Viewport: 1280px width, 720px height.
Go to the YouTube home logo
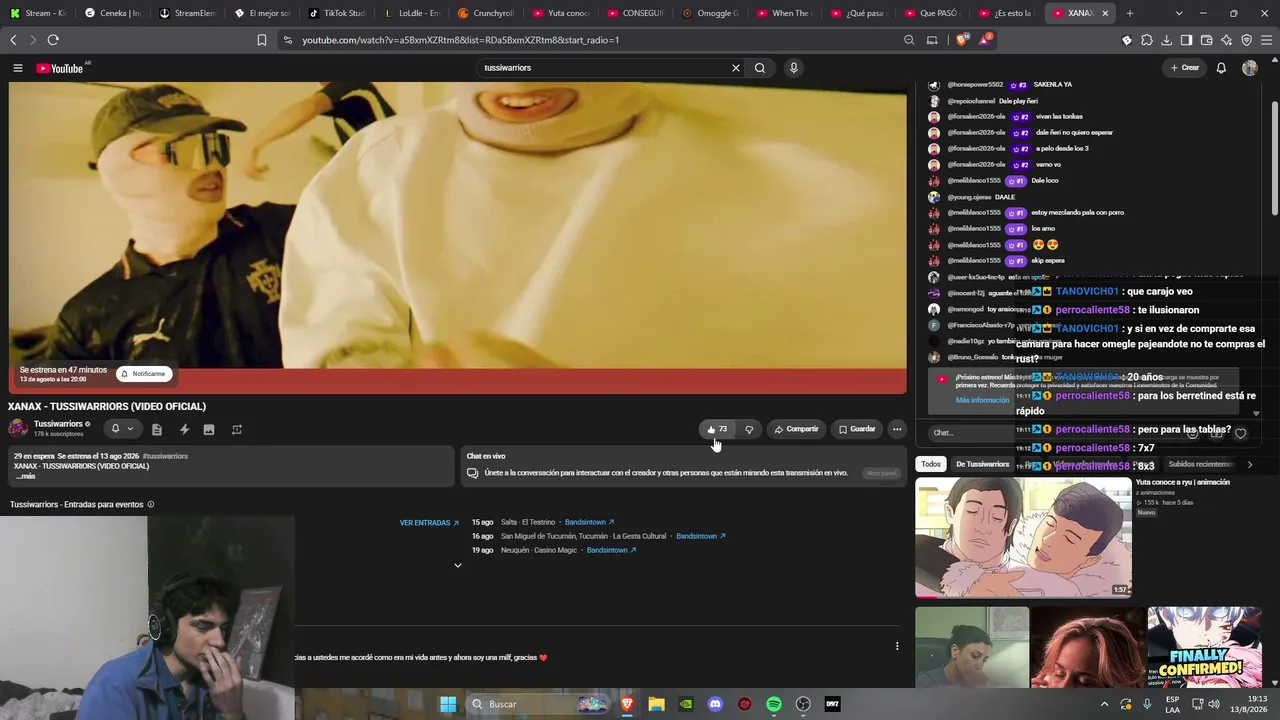click(60, 68)
